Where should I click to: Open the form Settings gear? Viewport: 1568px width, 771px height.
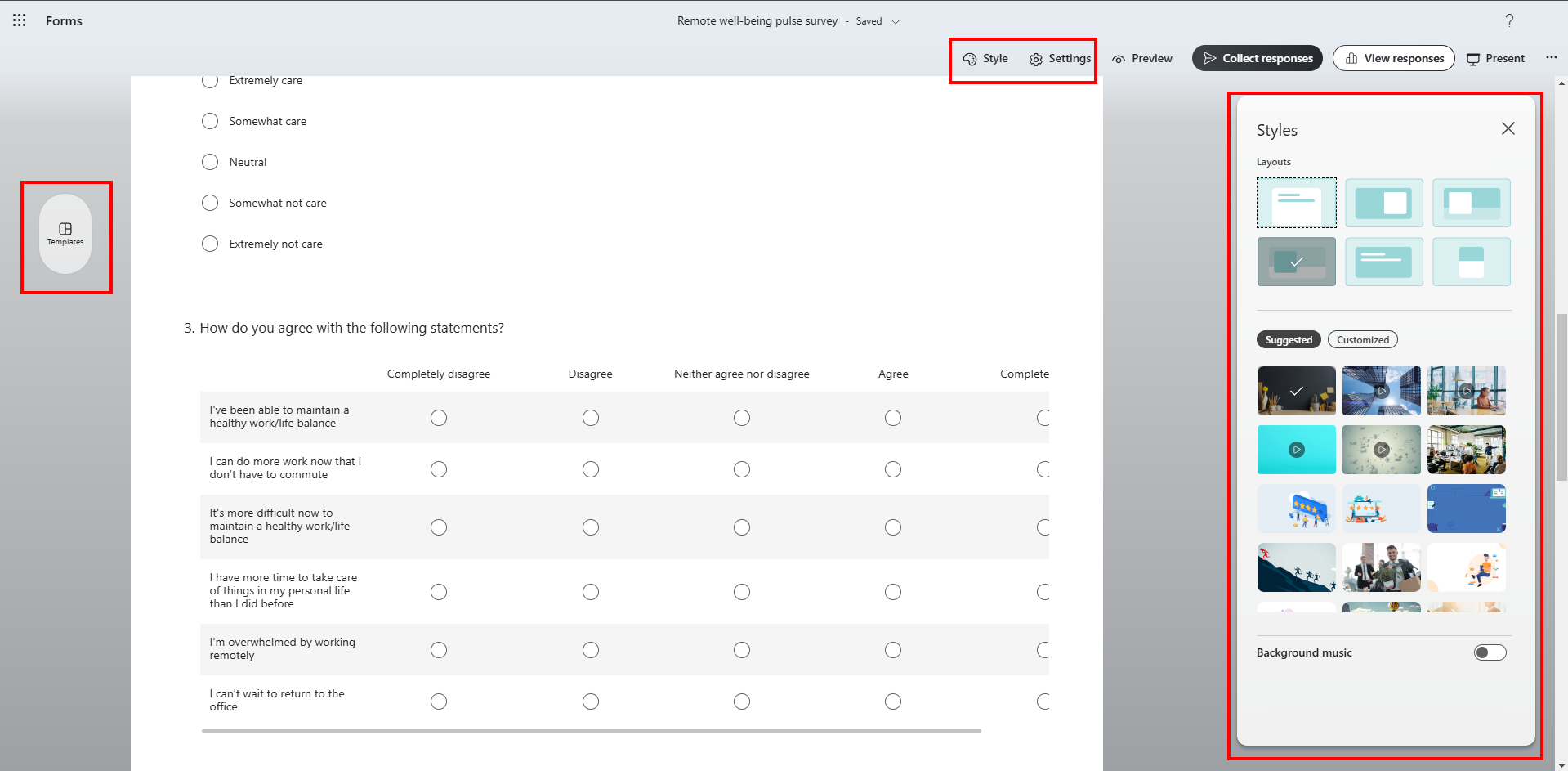(x=1060, y=59)
